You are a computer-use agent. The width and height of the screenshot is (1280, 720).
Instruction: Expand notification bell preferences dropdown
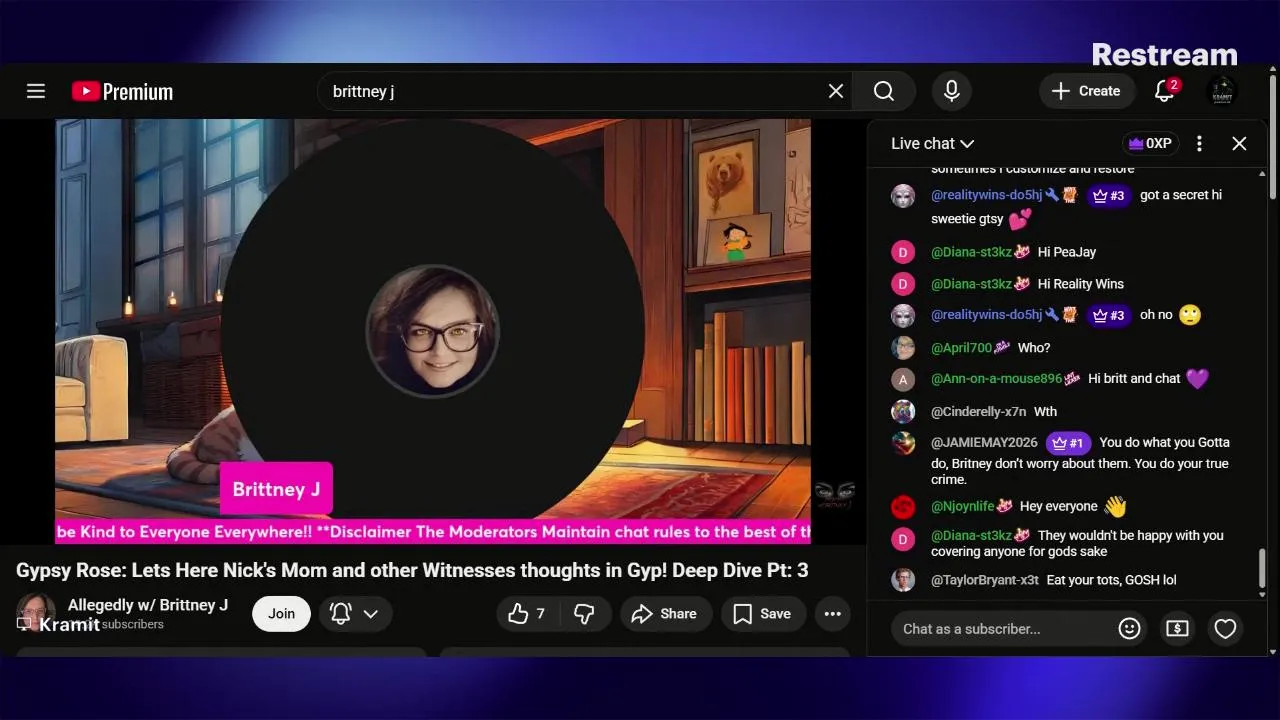click(356, 614)
